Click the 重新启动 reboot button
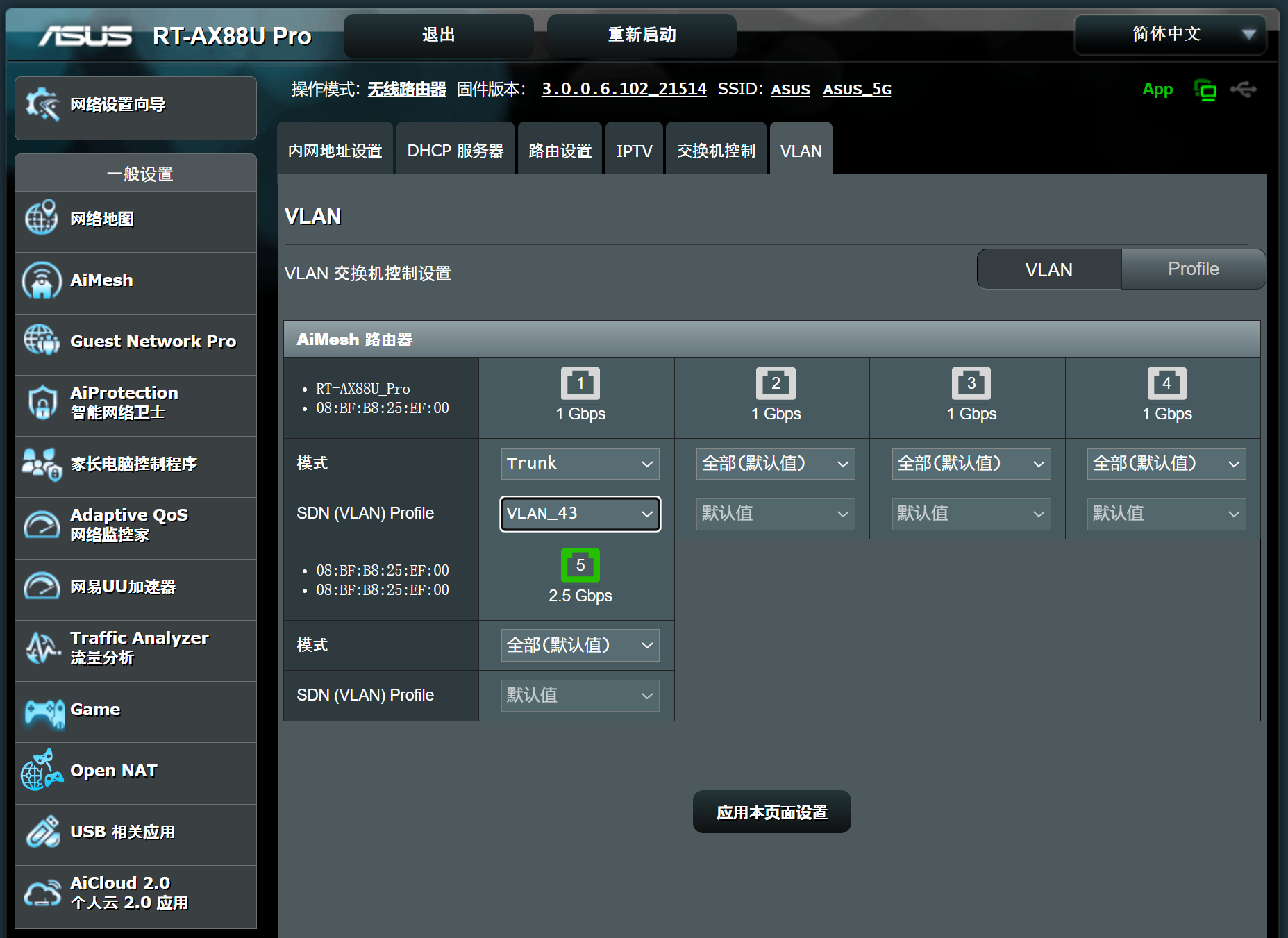 [x=642, y=35]
